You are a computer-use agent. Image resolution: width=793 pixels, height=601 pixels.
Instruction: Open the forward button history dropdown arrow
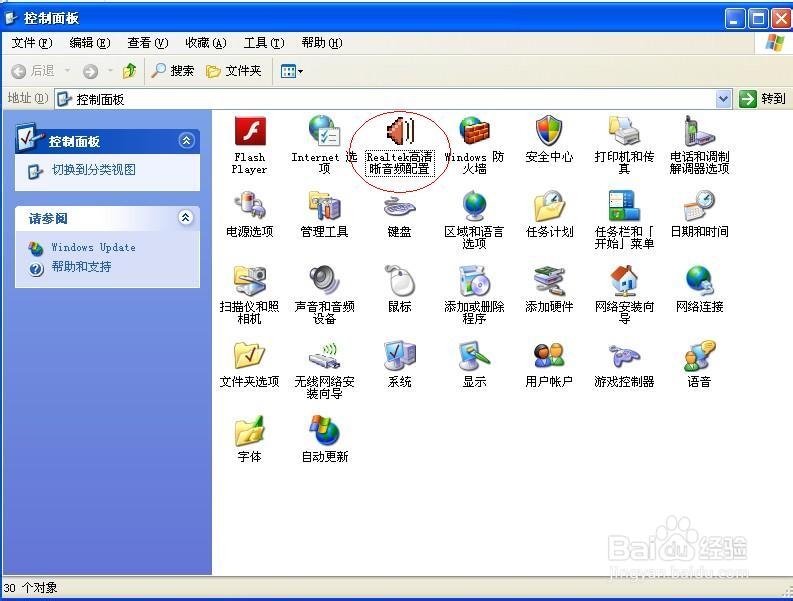(110, 71)
